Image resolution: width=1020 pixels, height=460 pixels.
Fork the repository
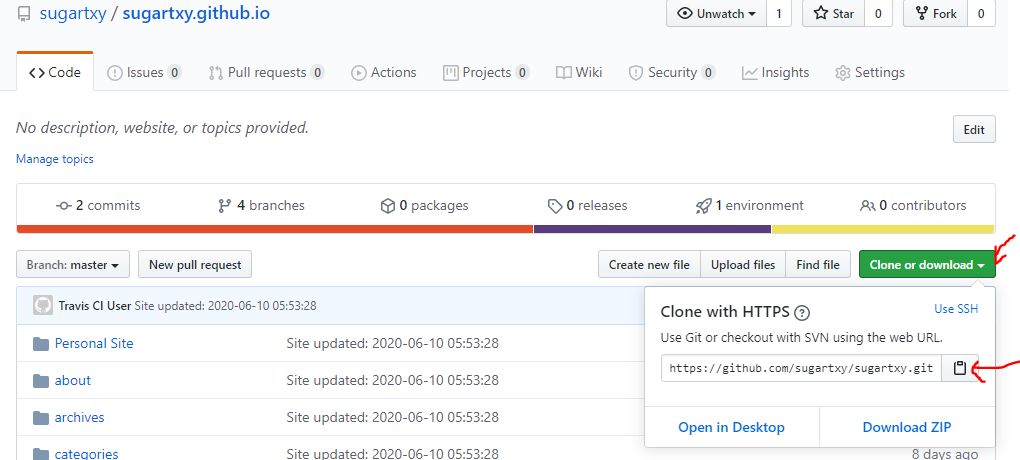pos(935,14)
